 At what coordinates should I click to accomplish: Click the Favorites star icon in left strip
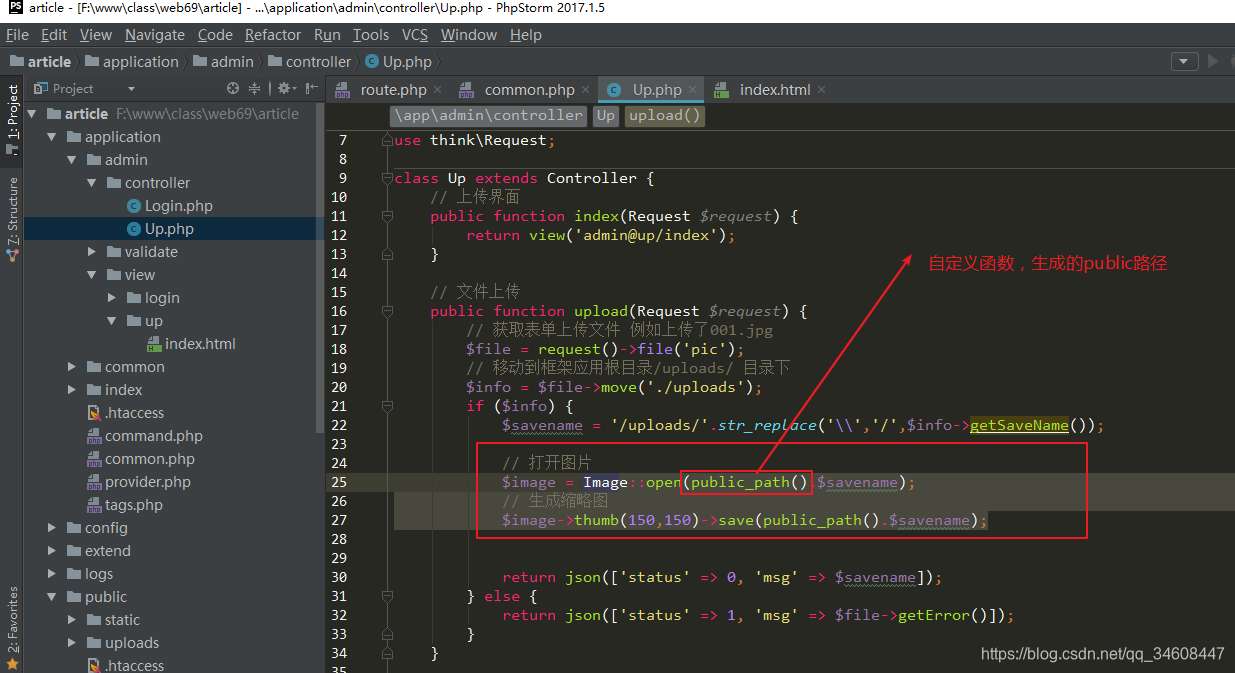[x=12, y=663]
